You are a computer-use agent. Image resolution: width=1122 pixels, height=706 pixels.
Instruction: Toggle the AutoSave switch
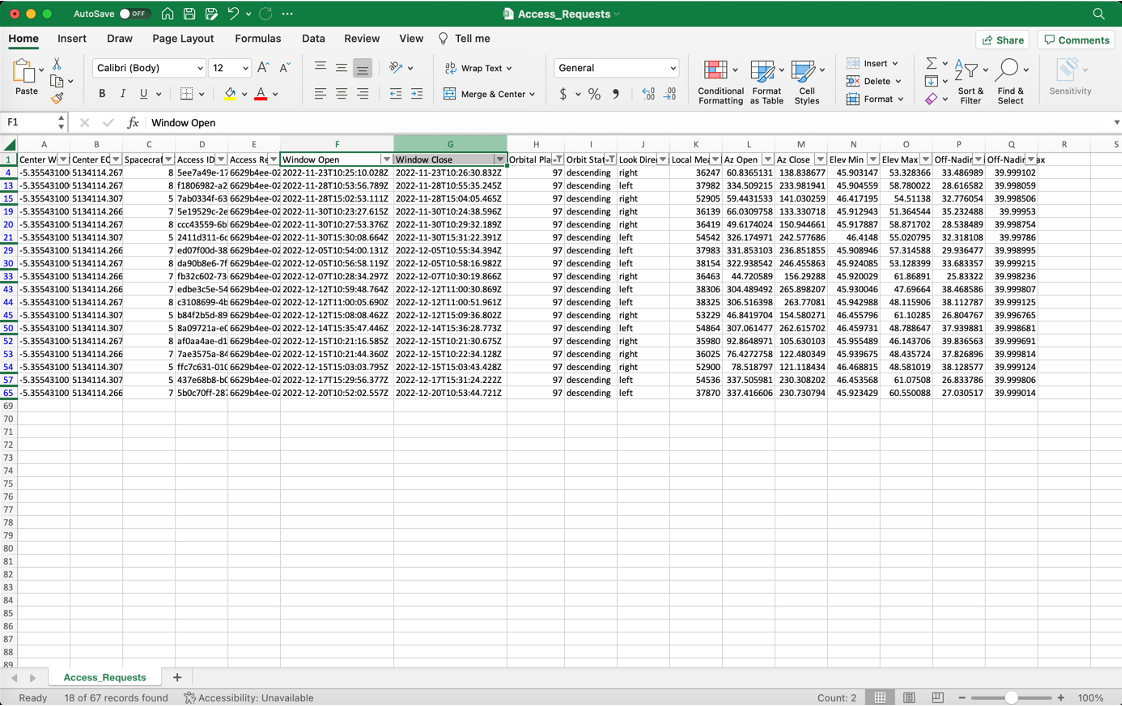133,14
